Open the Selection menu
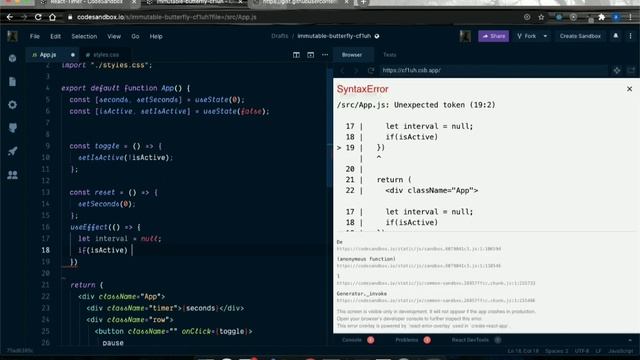Image resolution: width=640 pixels, height=360 pixels. 84,36
